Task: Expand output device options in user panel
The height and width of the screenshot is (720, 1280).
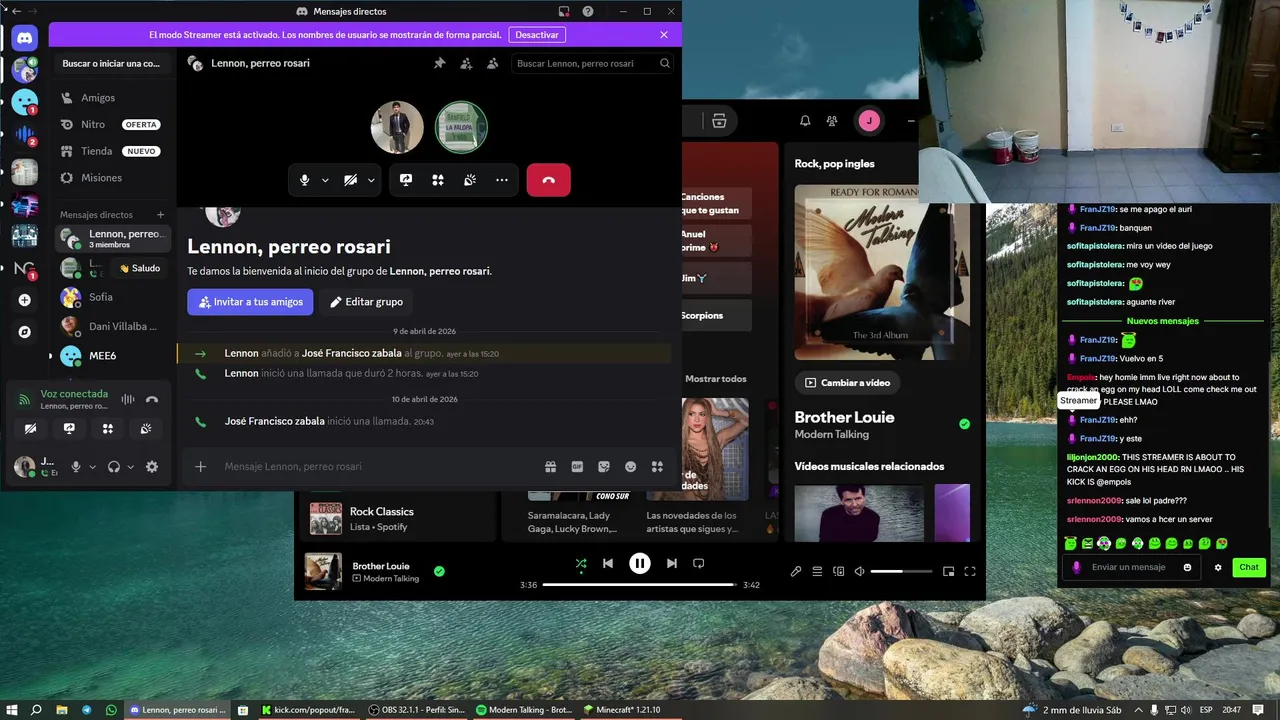Action: [x=130, y=467]
